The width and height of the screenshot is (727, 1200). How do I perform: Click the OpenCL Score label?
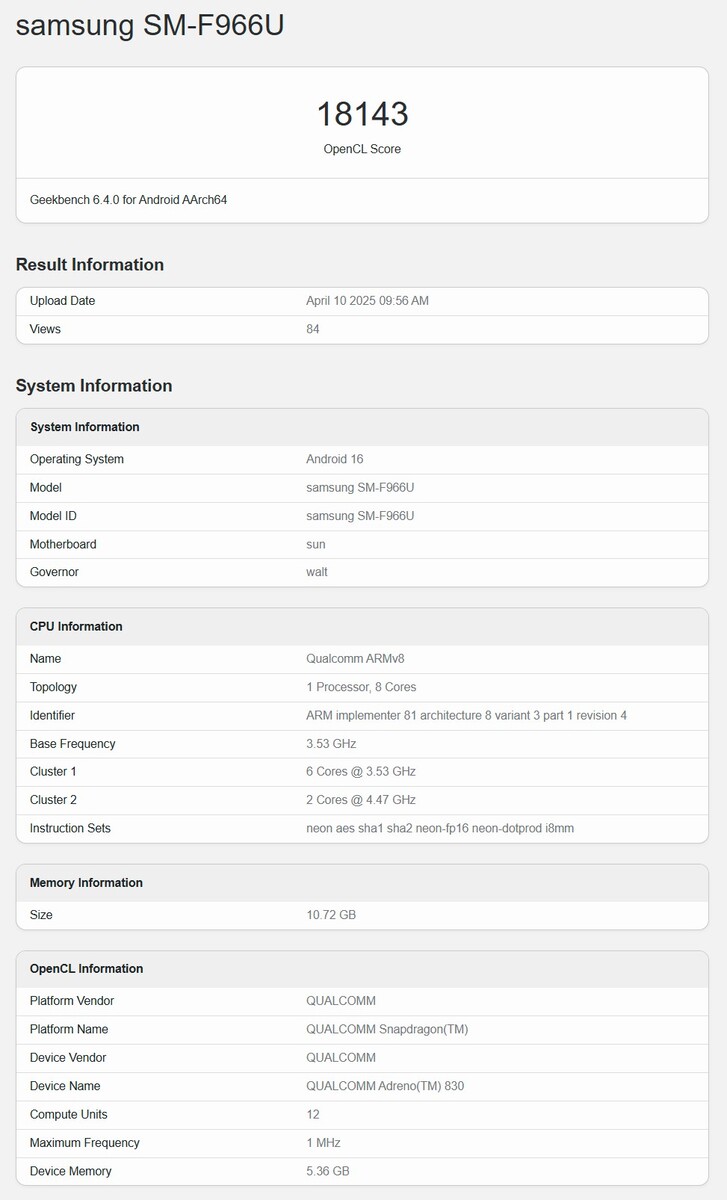tap(362, 149)
